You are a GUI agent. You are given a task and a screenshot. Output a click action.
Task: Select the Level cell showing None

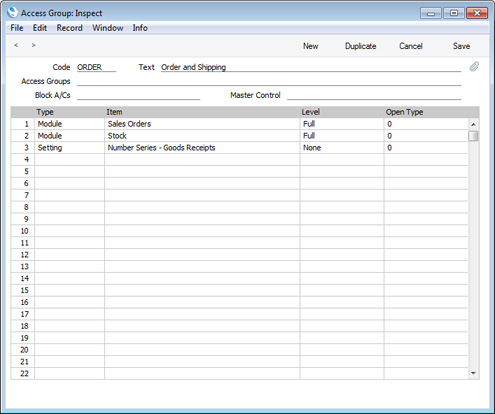(342, 148)
